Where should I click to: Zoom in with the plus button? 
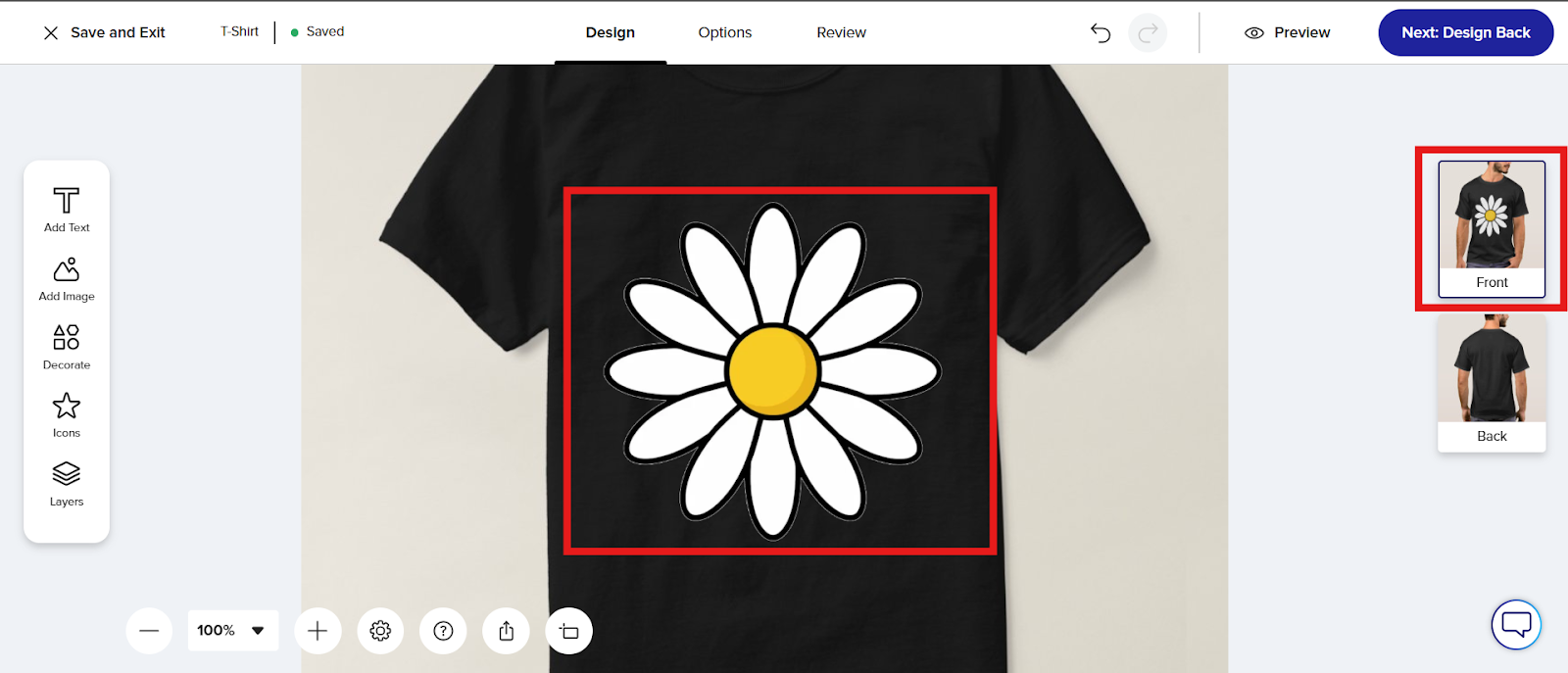tap(318, 631)
